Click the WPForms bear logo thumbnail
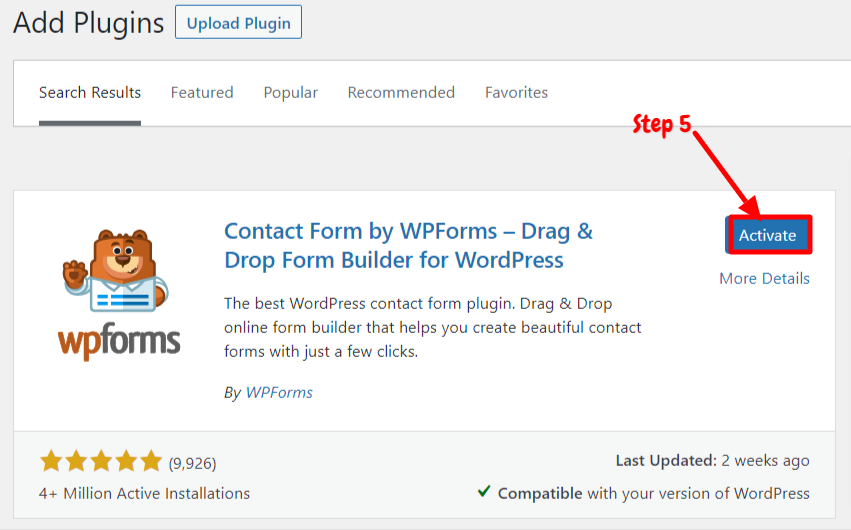 (119, 294)
